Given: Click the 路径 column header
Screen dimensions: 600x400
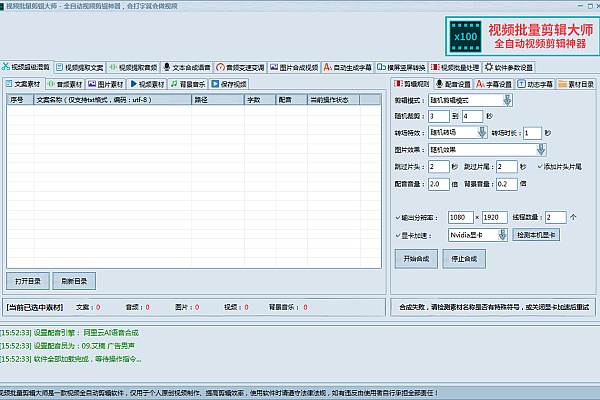Looking at the screenshot, I should pos(218,100).
